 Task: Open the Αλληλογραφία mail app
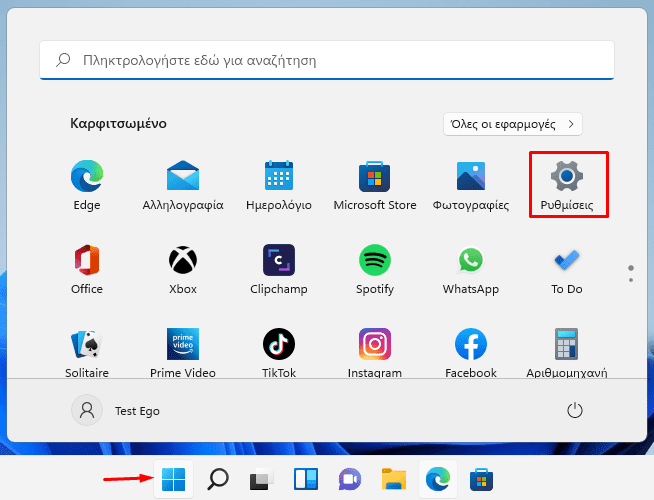tap(183, 185)
